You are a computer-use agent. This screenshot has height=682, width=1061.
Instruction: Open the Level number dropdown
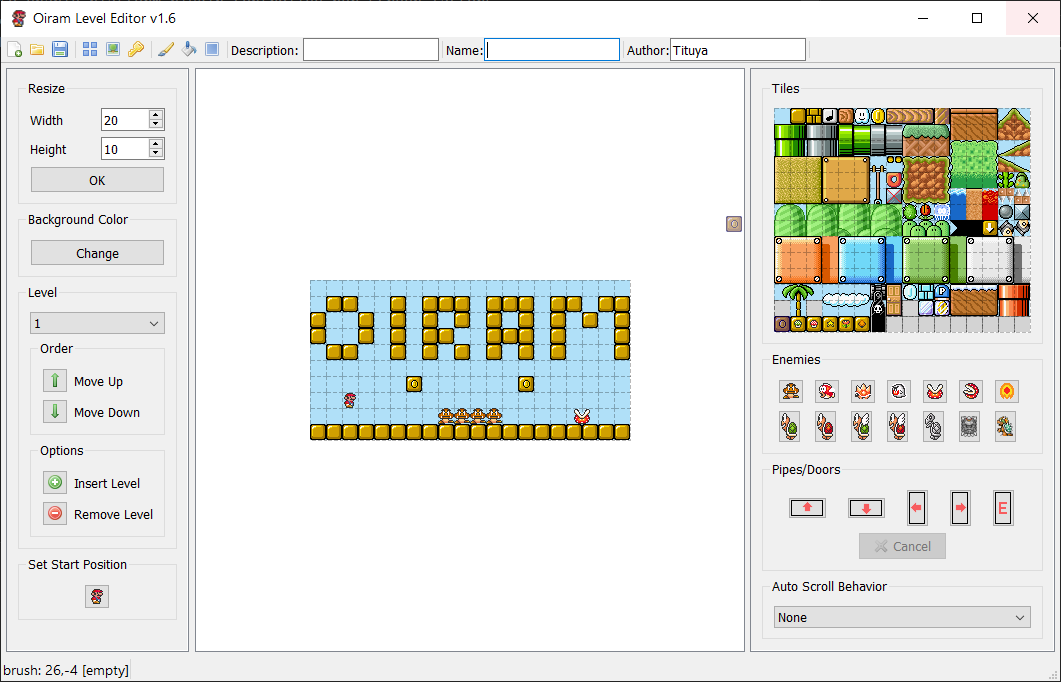pos(97,323)
